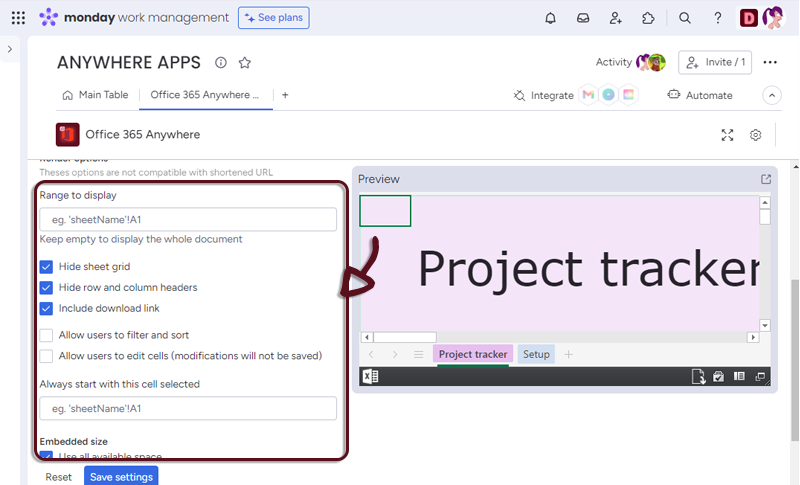Expand the left sidebar arrow
The width and height of the screenshot is (800, 485).
(10, 49)
